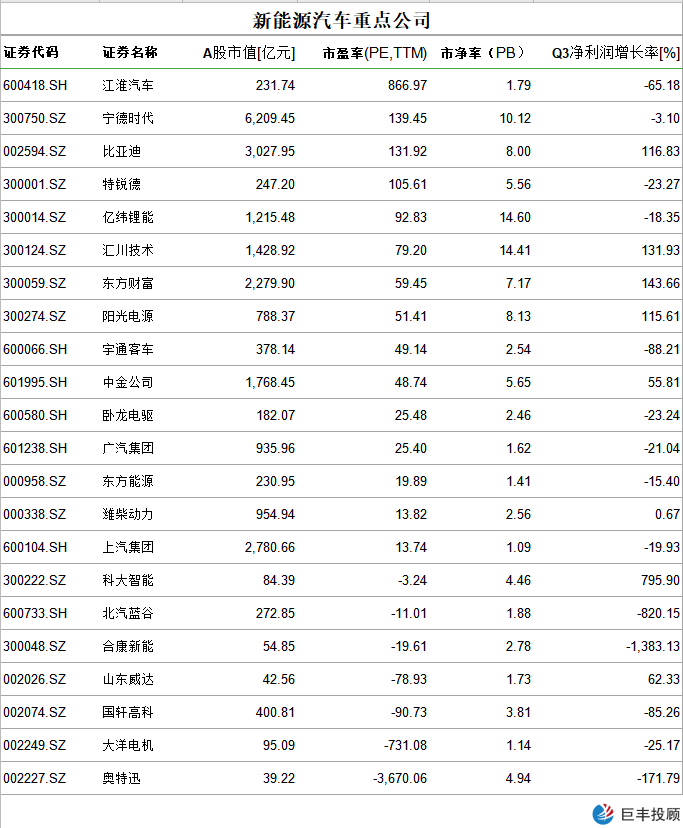The image size is (683, 828).
Task: Click market value 1,768.45
Action: coord(270,382)
